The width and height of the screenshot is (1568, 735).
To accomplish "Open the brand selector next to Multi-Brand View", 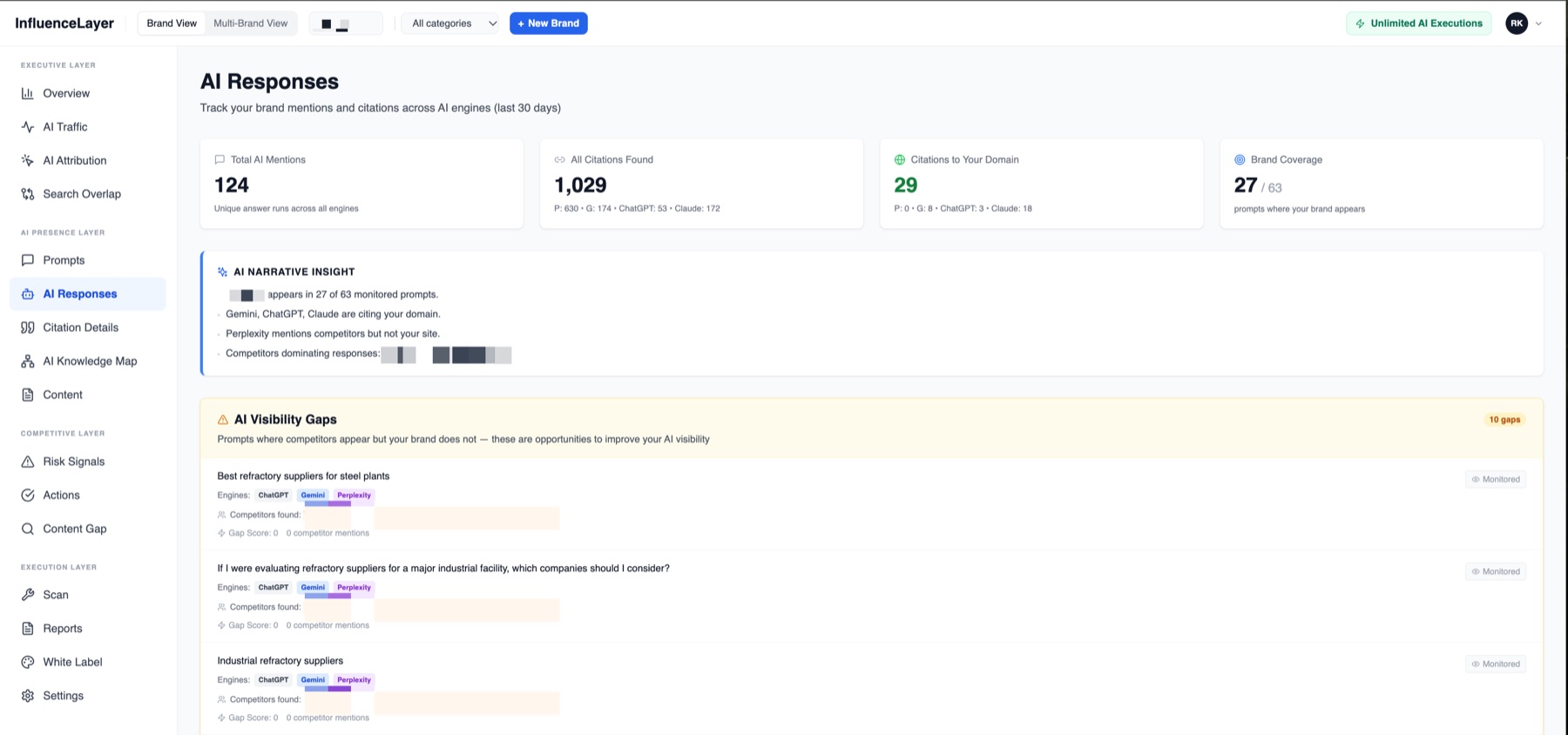I will click(346, 24).
